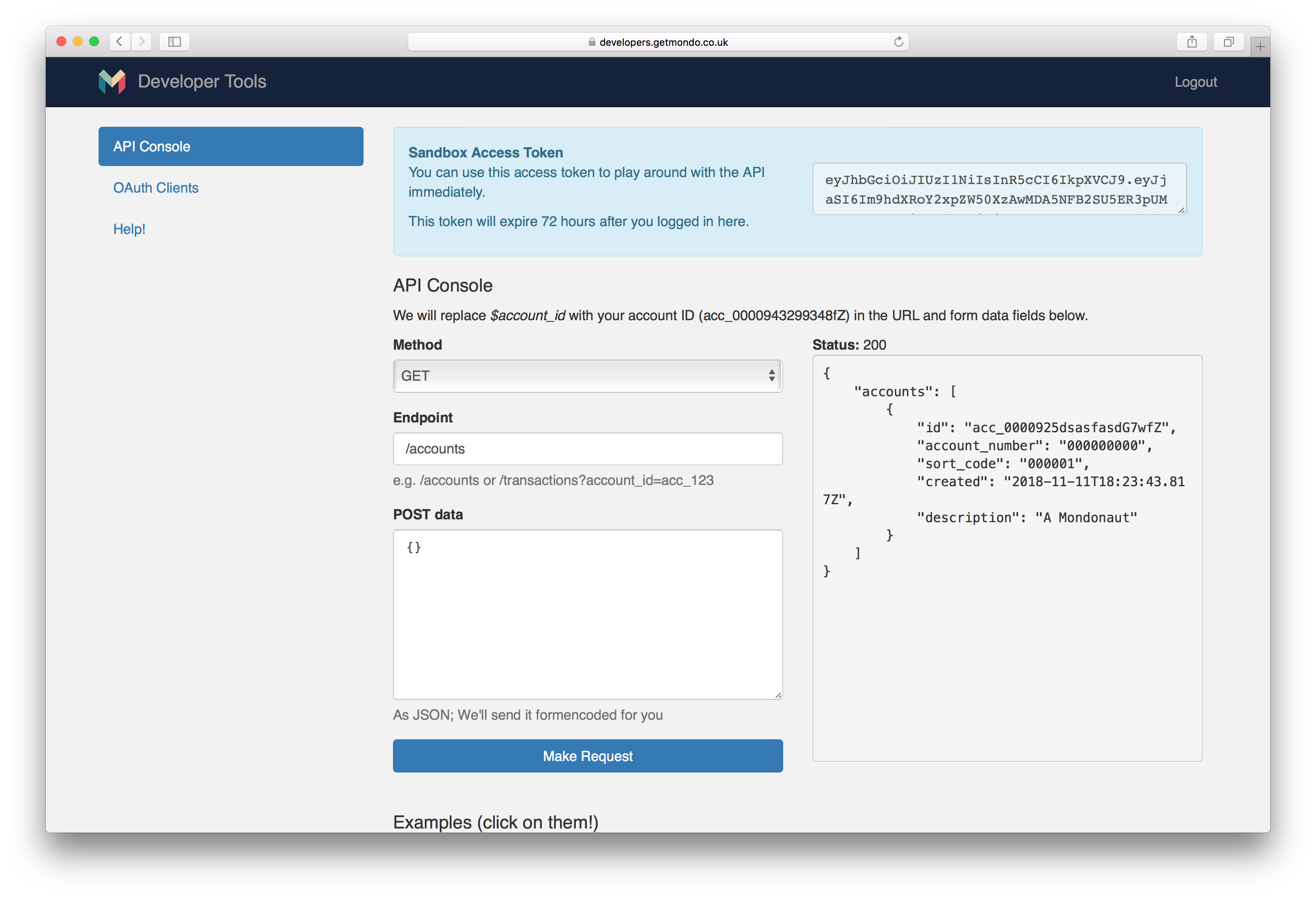1316x898 pixels.
Task: Click the "Examples (click on them!)" heading
Action: pos(496,822)
